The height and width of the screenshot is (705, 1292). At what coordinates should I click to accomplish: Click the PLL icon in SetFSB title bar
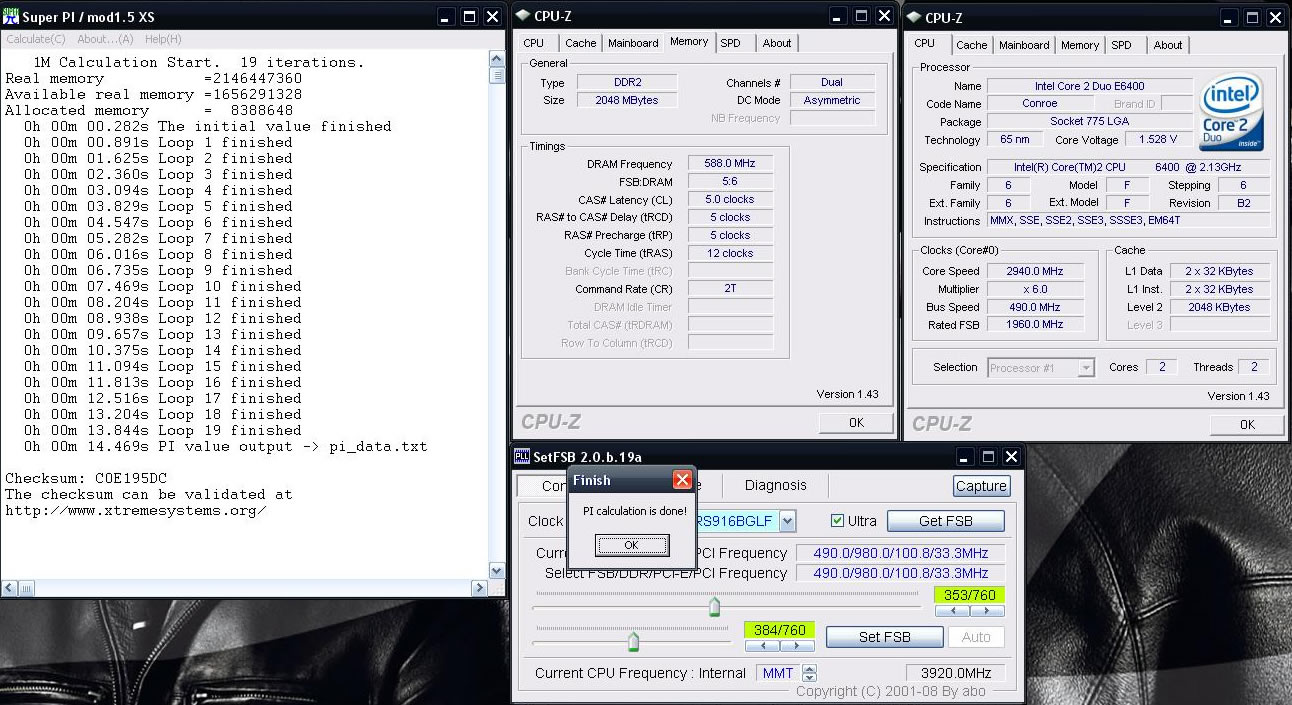pyautogui.click(x=522, y=457)
